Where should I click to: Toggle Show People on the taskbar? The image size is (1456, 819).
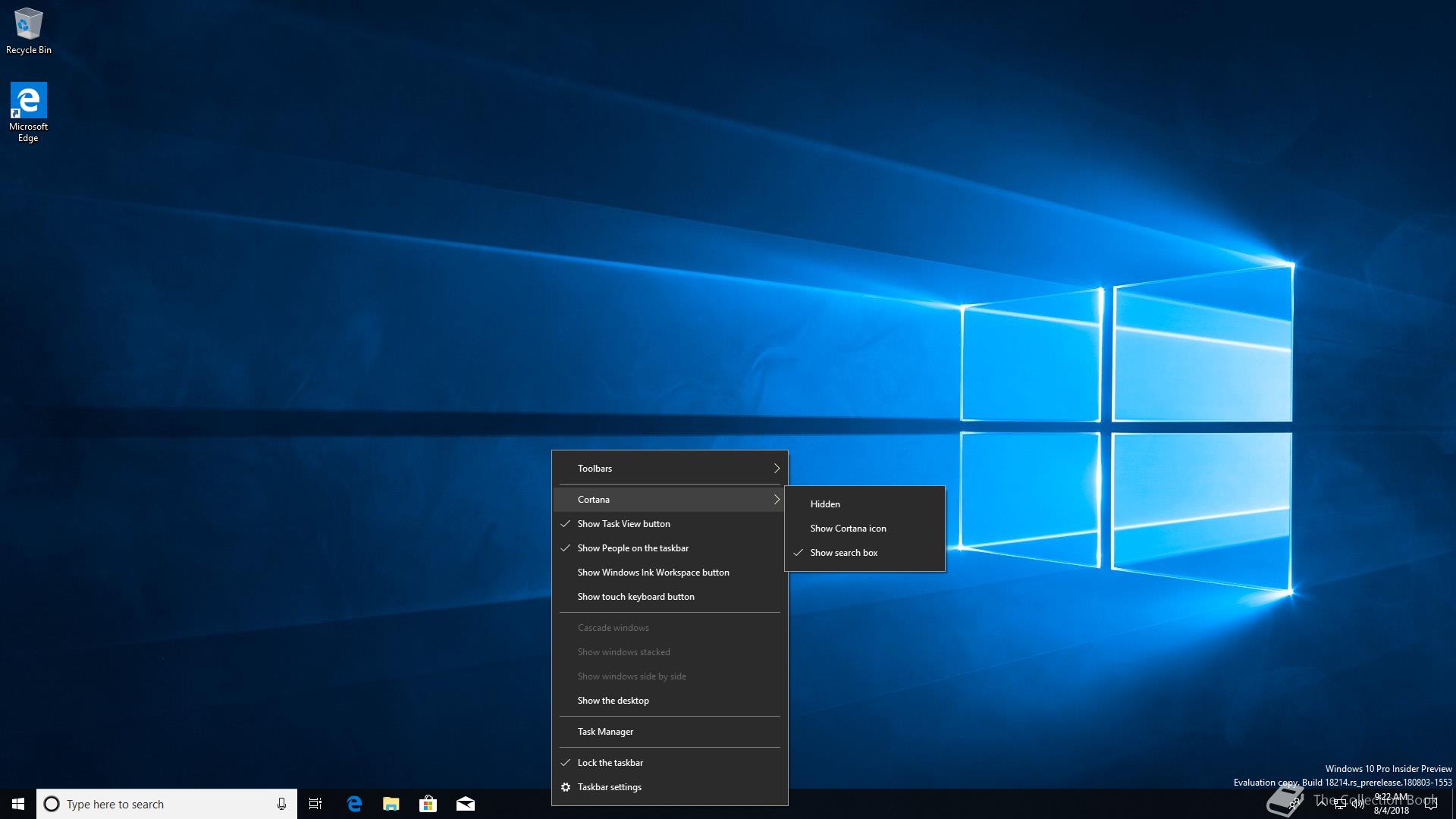632,548
